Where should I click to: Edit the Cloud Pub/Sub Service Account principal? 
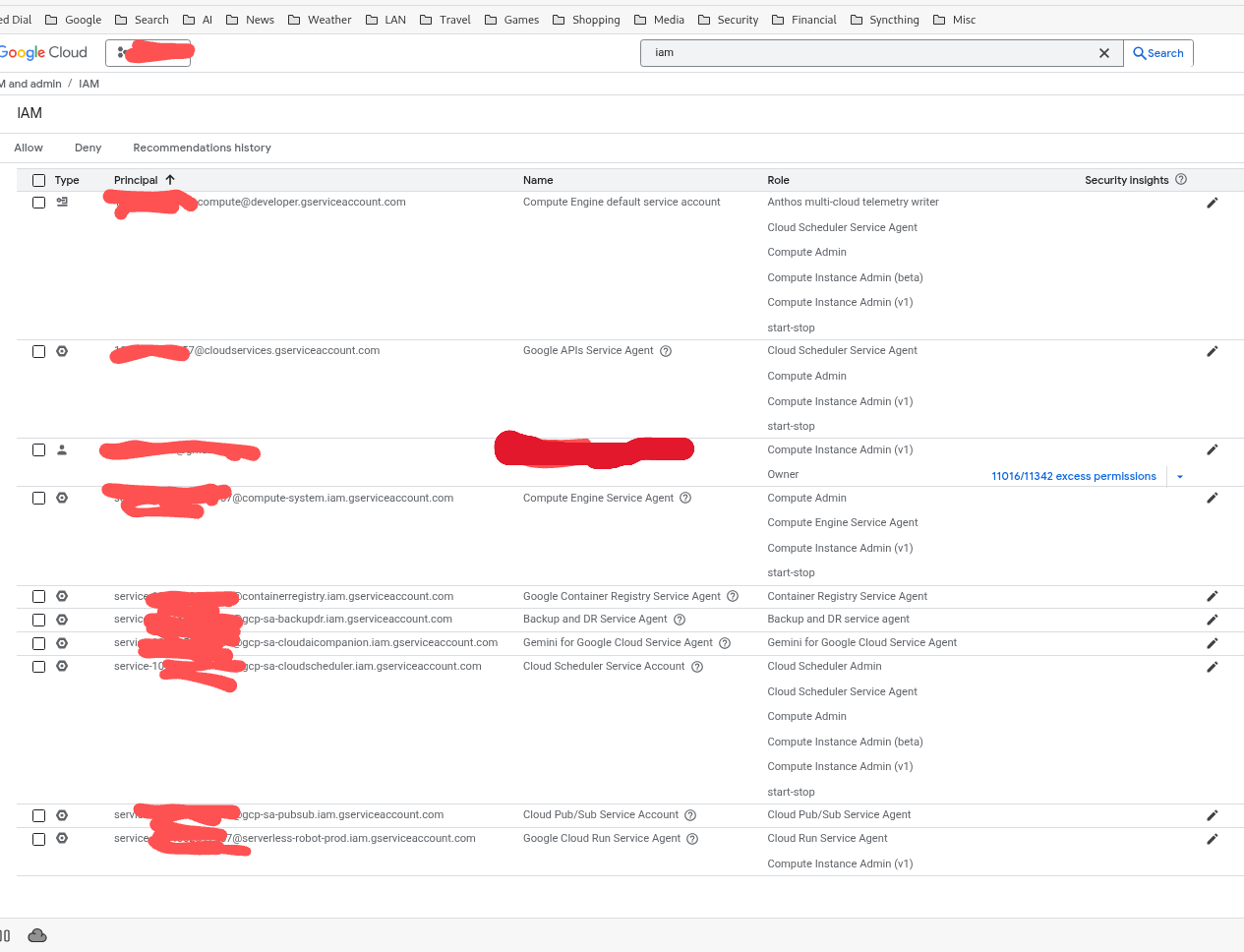point(1212,815)
